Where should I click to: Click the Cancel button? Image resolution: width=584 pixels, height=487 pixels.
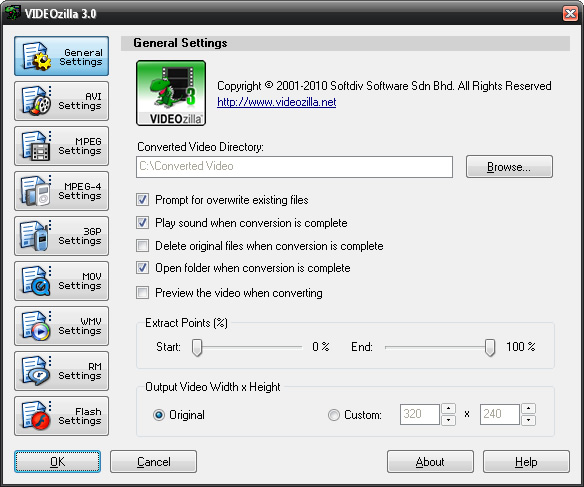pos(153,462)
